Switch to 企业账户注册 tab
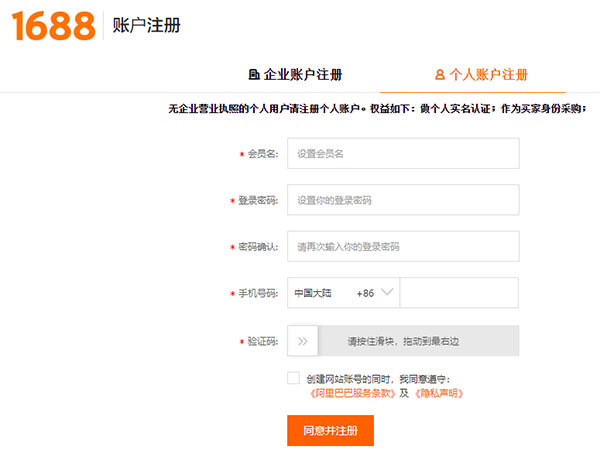This screenshot has width=600, height=460. tap(295, 75)
